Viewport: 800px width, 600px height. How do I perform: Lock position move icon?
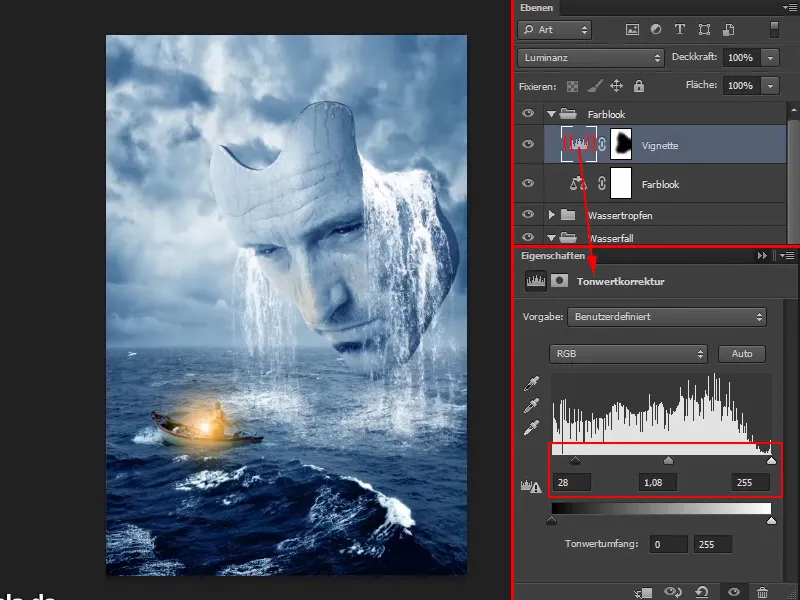[616, 86]
